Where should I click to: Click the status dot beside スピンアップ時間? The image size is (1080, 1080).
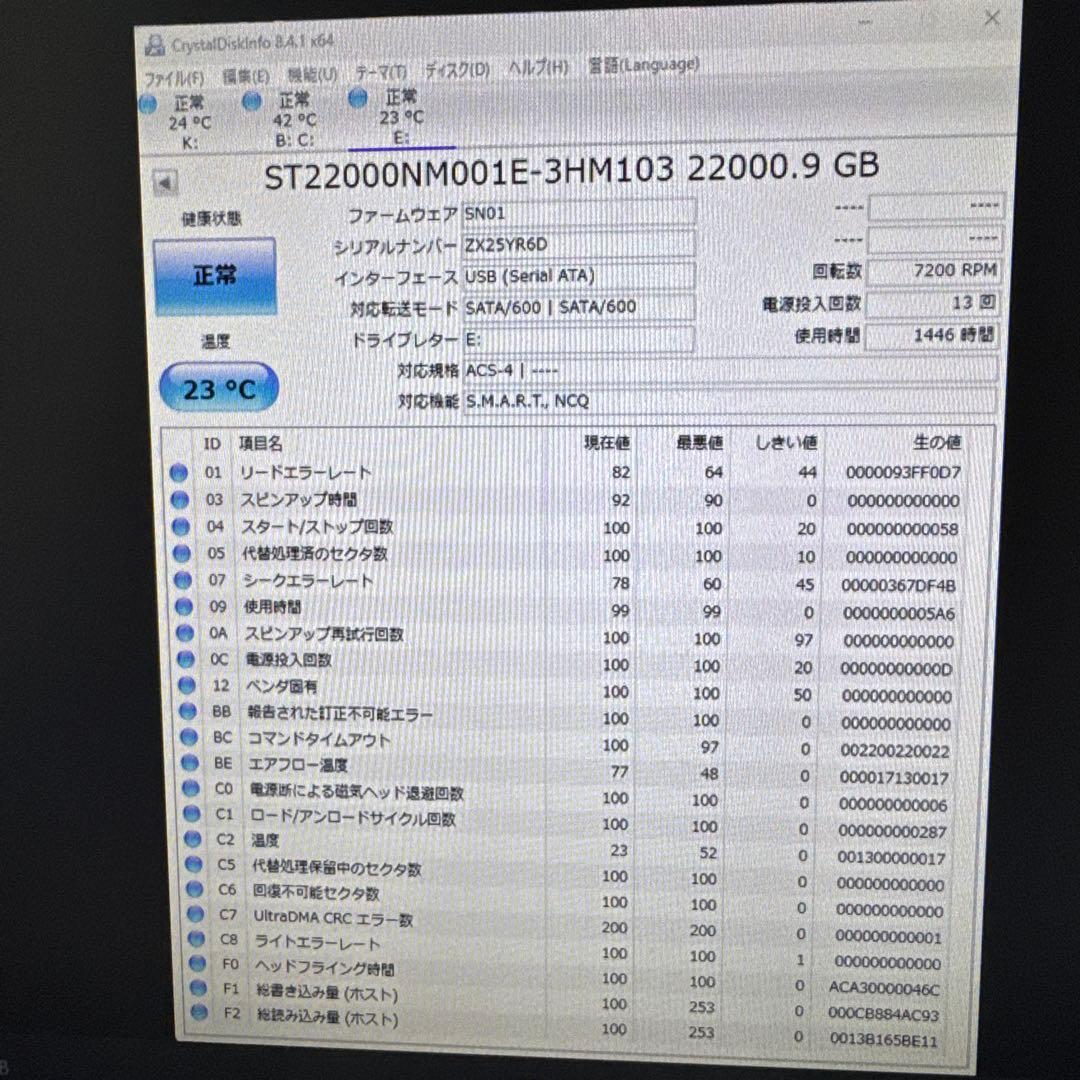[x=179, y=499]
